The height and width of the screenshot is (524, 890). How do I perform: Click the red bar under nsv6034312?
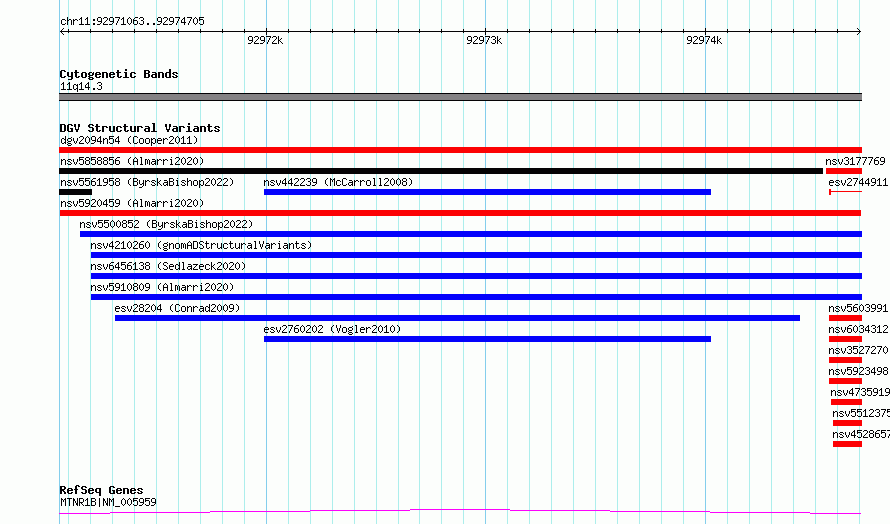click(x=846, y=339)
